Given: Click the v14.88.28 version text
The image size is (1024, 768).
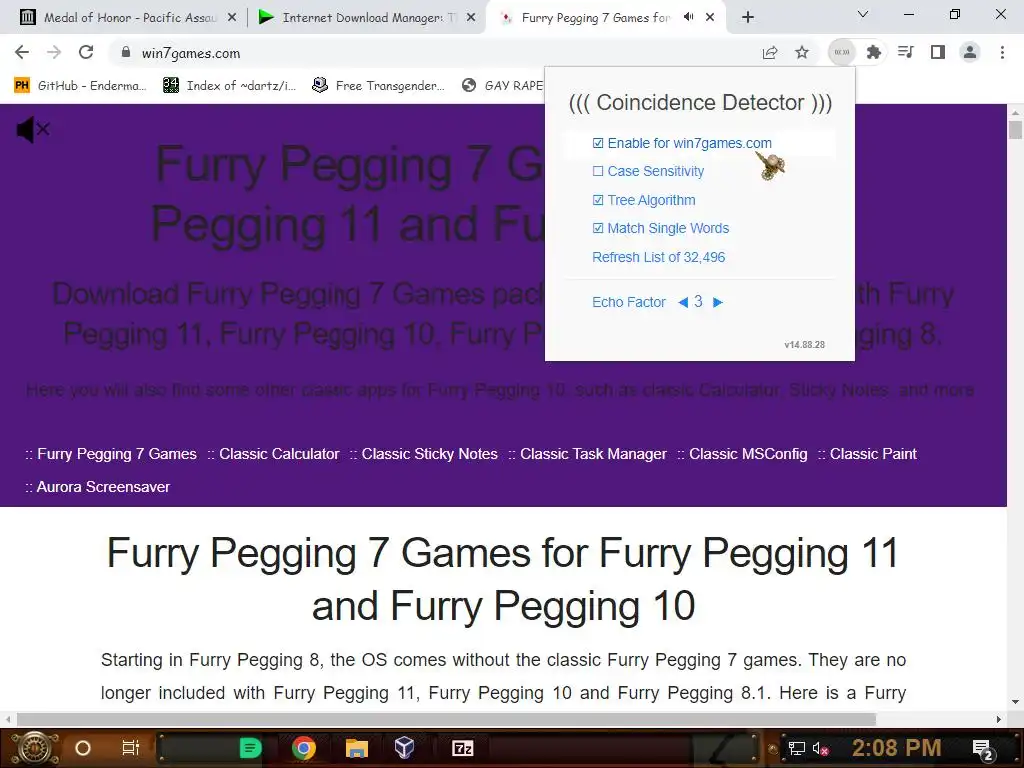Looking at the screenshot, I should [x=805, y=344].
